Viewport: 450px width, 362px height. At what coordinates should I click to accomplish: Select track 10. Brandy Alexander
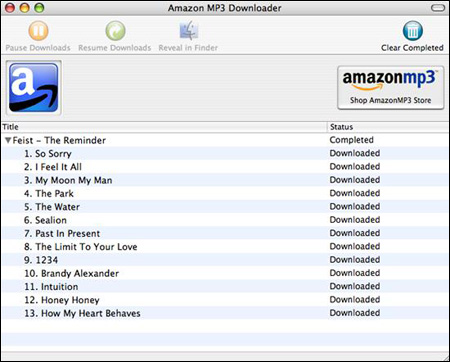225,273
